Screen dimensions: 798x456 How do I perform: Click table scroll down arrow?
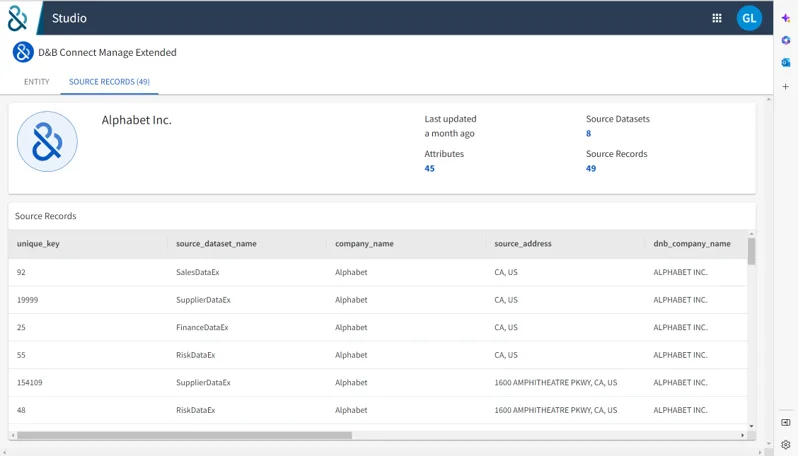[x=752, y=426]
